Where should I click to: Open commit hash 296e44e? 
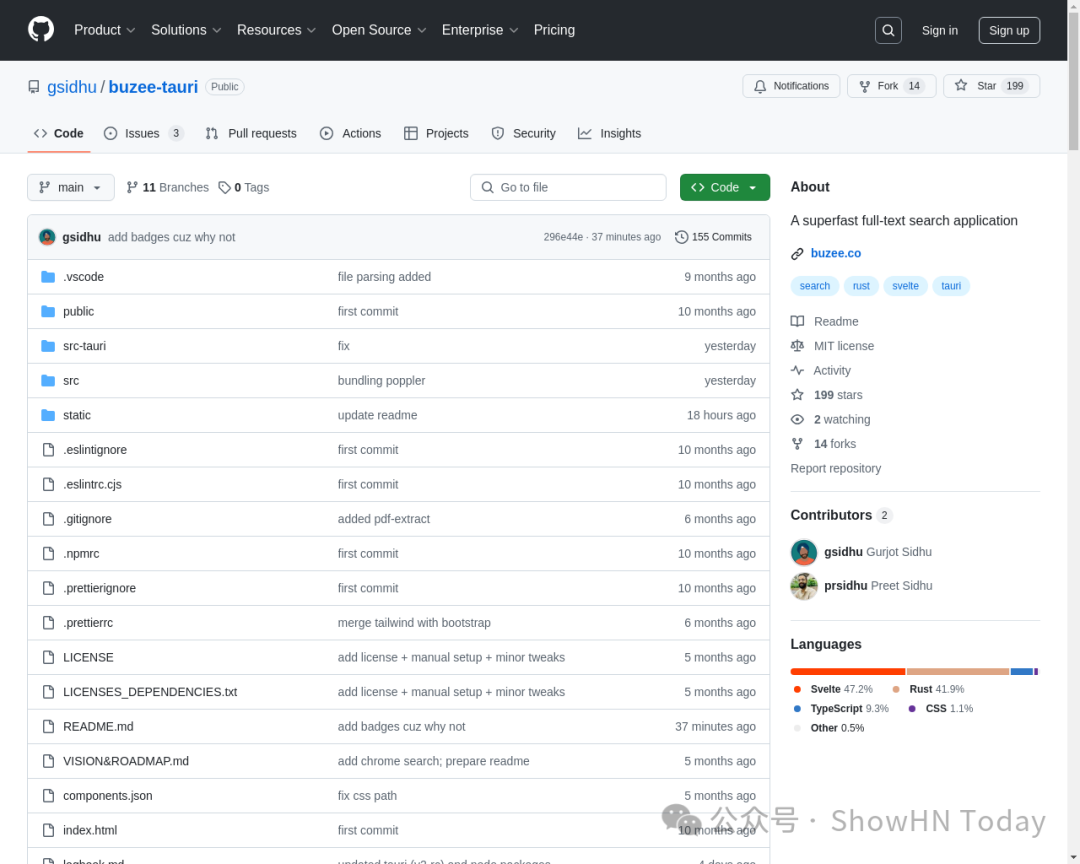pyautogui.click(x=563, y=237)
